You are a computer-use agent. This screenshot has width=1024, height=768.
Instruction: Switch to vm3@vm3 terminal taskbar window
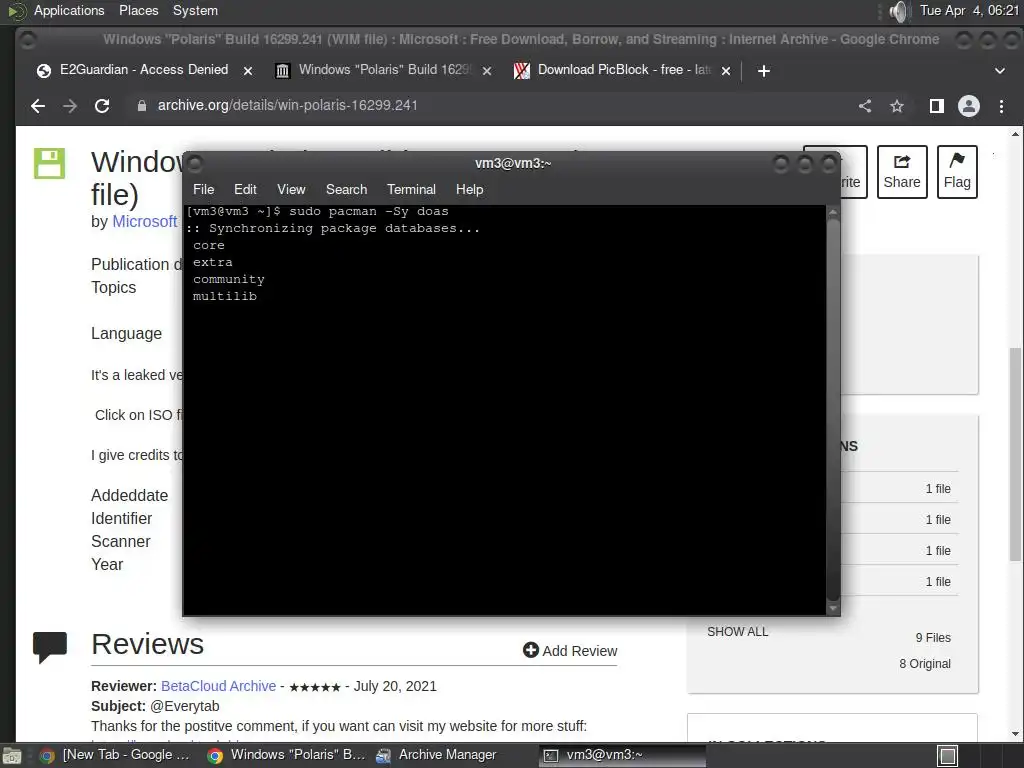(623, 755)
